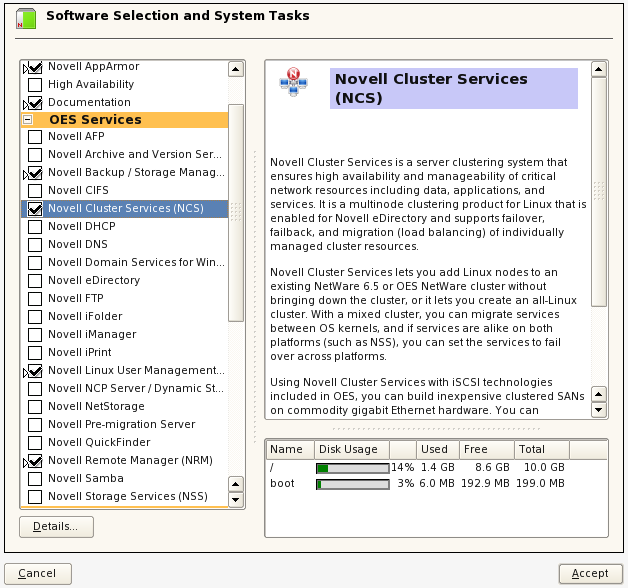Viewport: 628px width, 588px height.
Task: Check Novell NCP Server / Dynamic Storage box
Action: pos(35,389)
